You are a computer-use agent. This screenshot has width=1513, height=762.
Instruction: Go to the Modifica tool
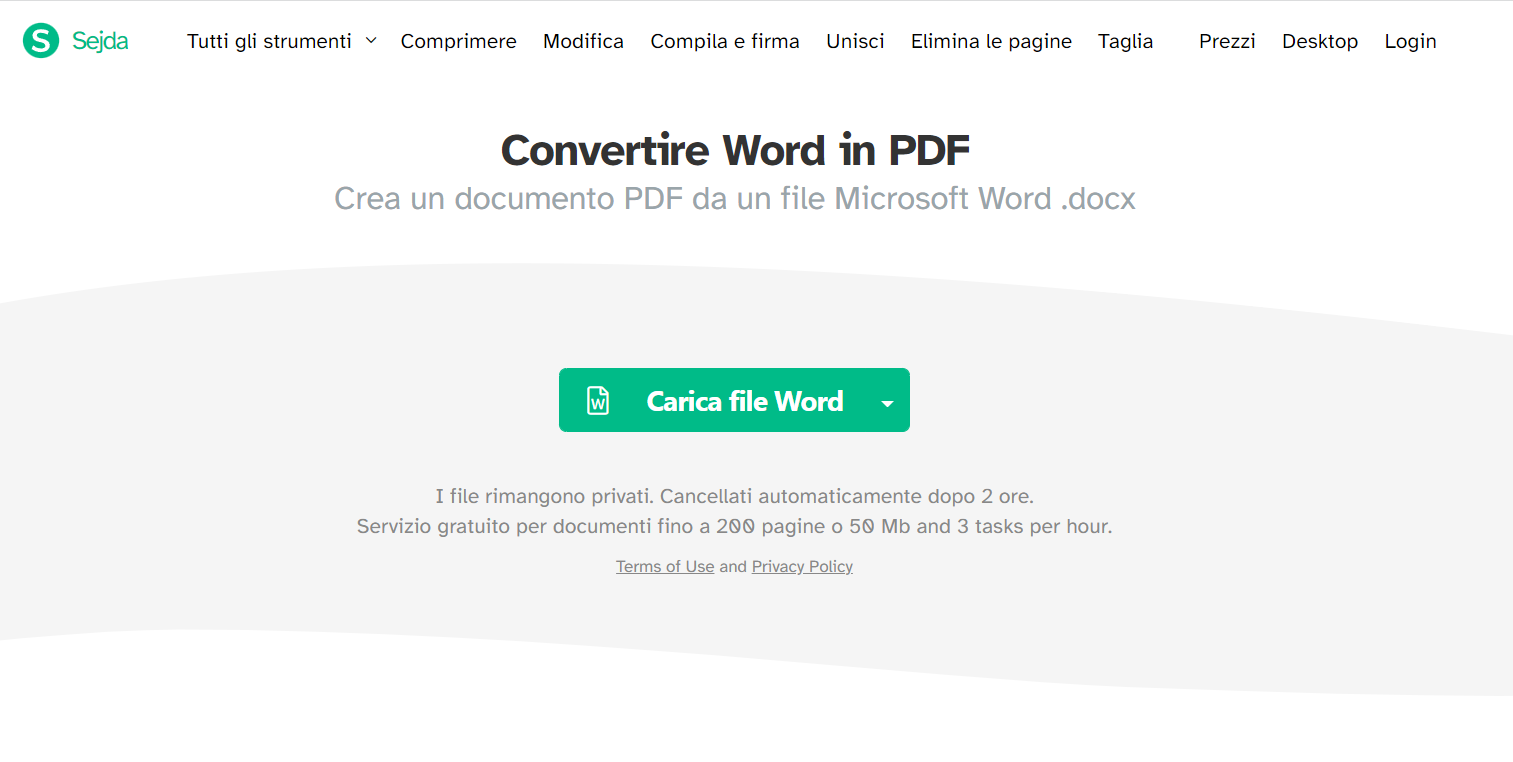[x=583, y=41]
